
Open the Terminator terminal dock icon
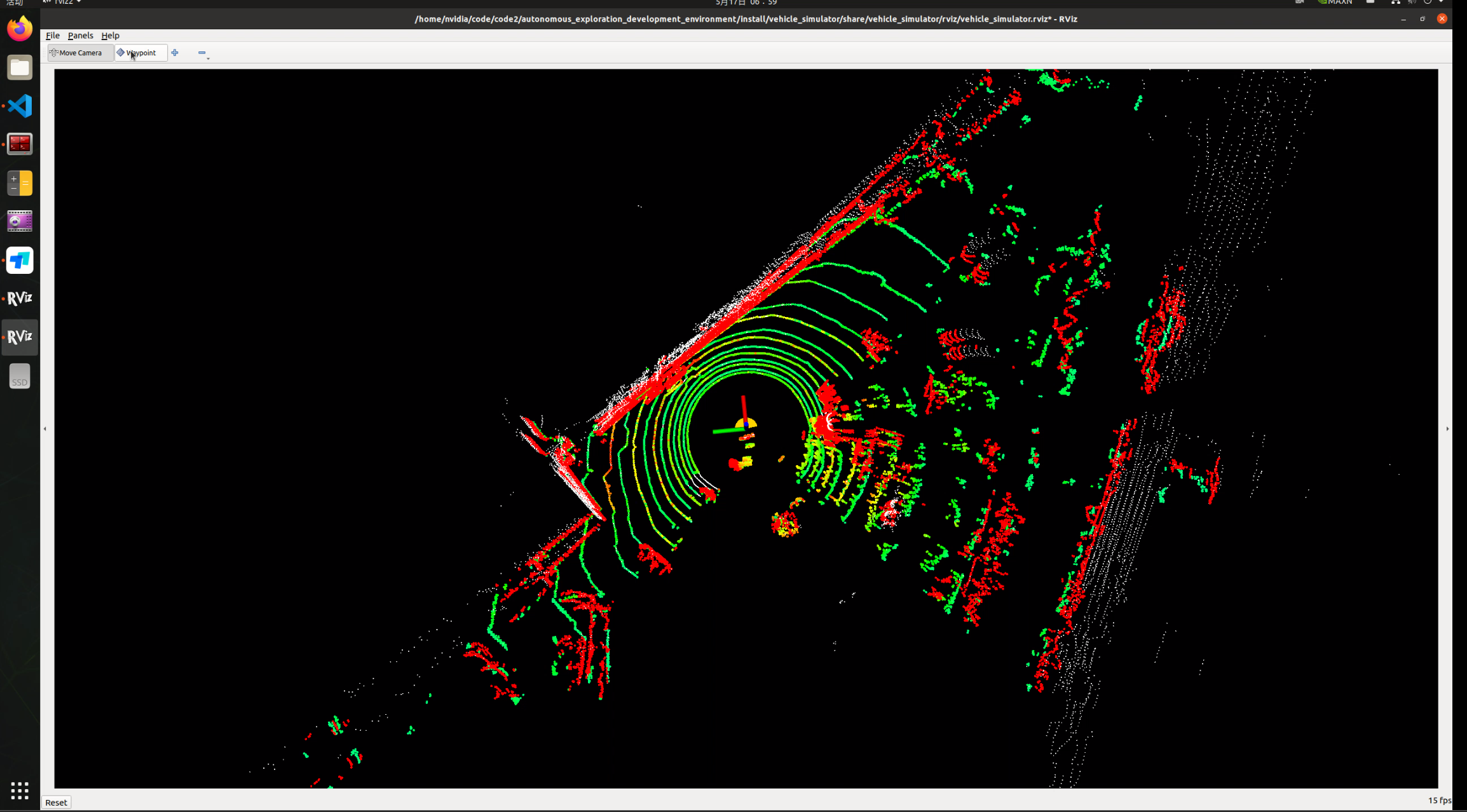pos(20,144)
